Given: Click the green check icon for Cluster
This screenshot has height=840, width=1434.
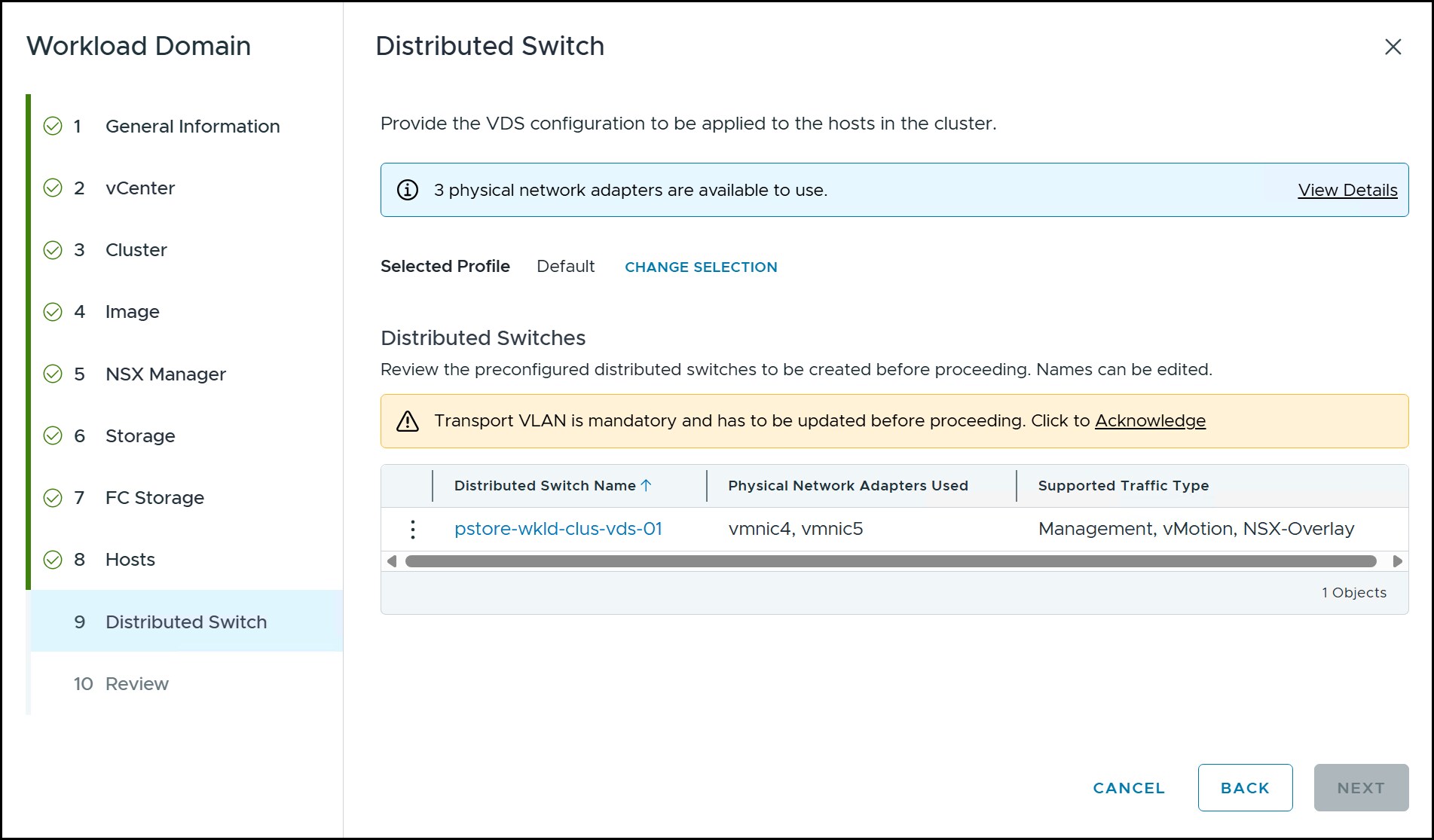Looking at the screenshot, I should 53,249.
